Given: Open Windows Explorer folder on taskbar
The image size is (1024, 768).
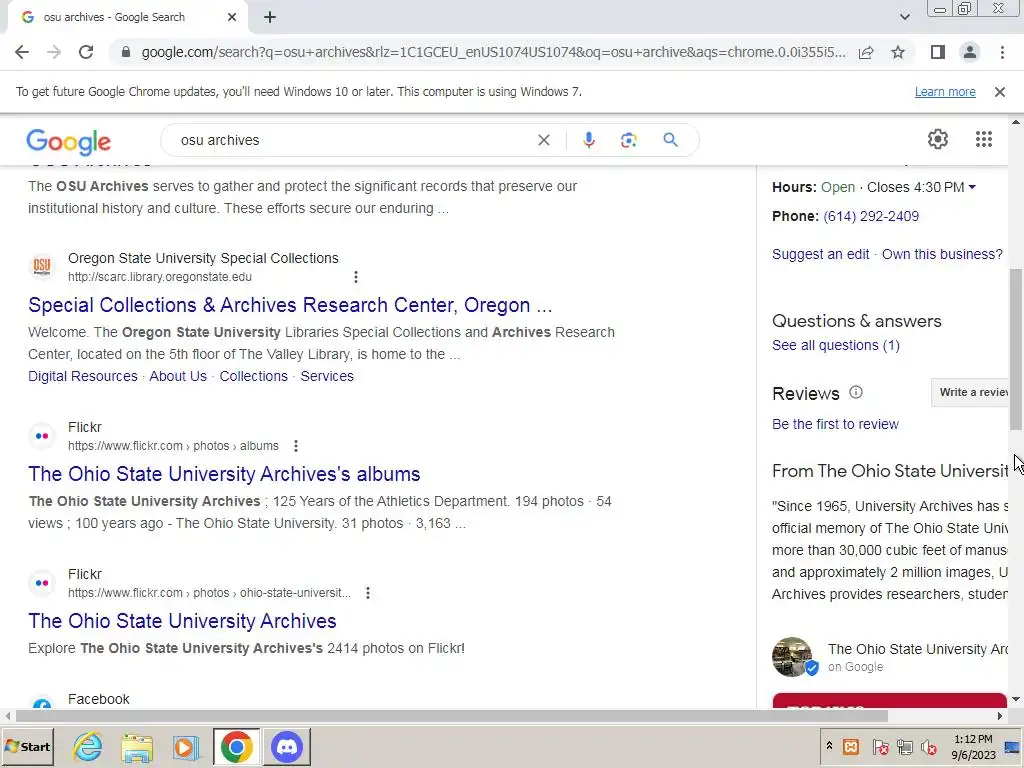Looking at the screenshot, I should pyautogui.click(x=136, y=747).
